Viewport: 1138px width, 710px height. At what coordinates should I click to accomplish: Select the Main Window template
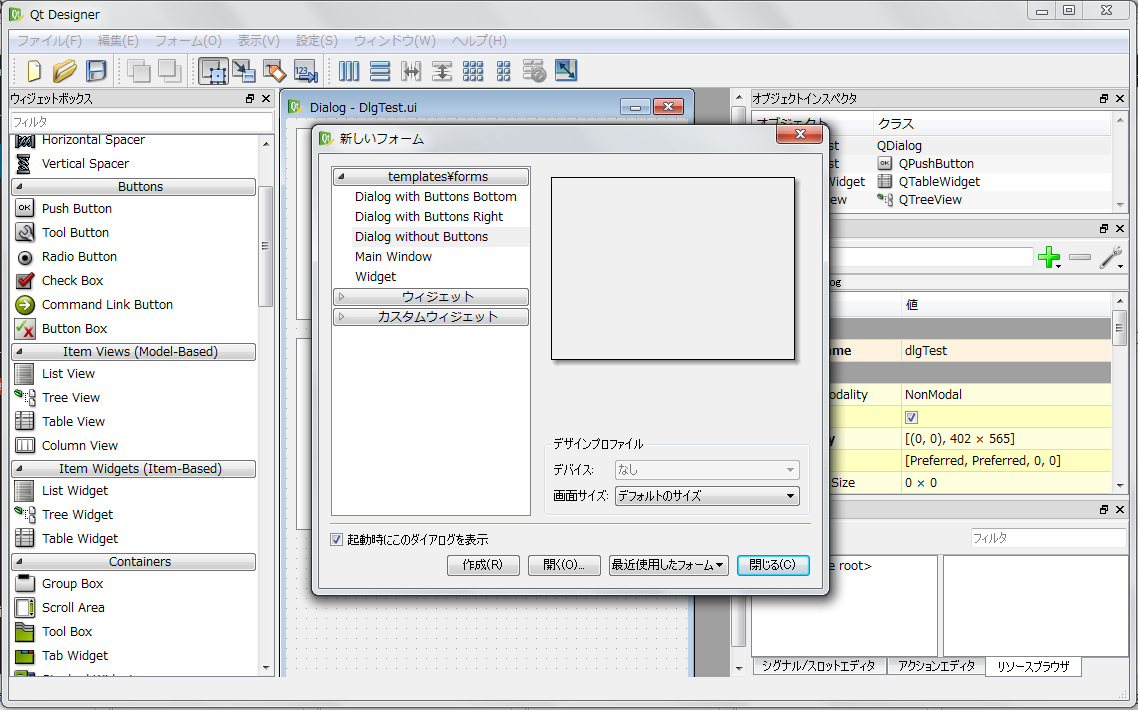(x=393, y=257)
